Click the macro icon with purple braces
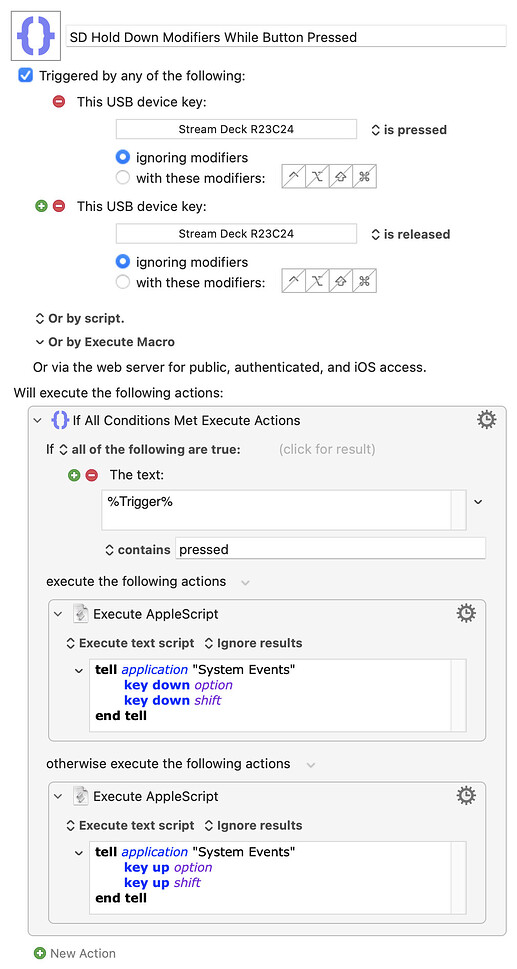 tap(36, 35)
